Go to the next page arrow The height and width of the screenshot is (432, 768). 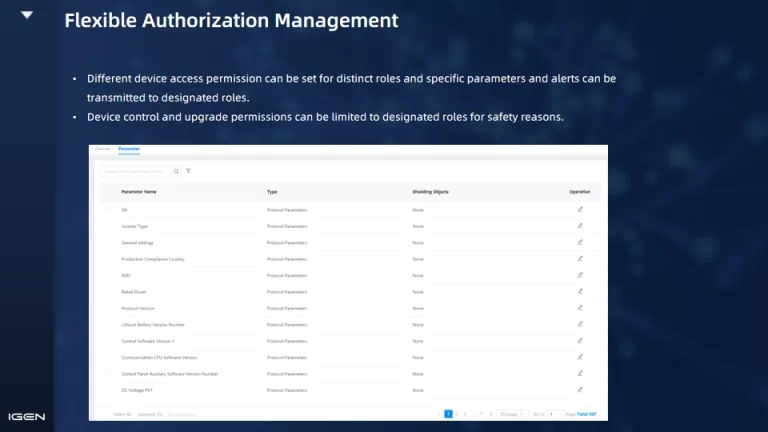(x=491, y=413)
